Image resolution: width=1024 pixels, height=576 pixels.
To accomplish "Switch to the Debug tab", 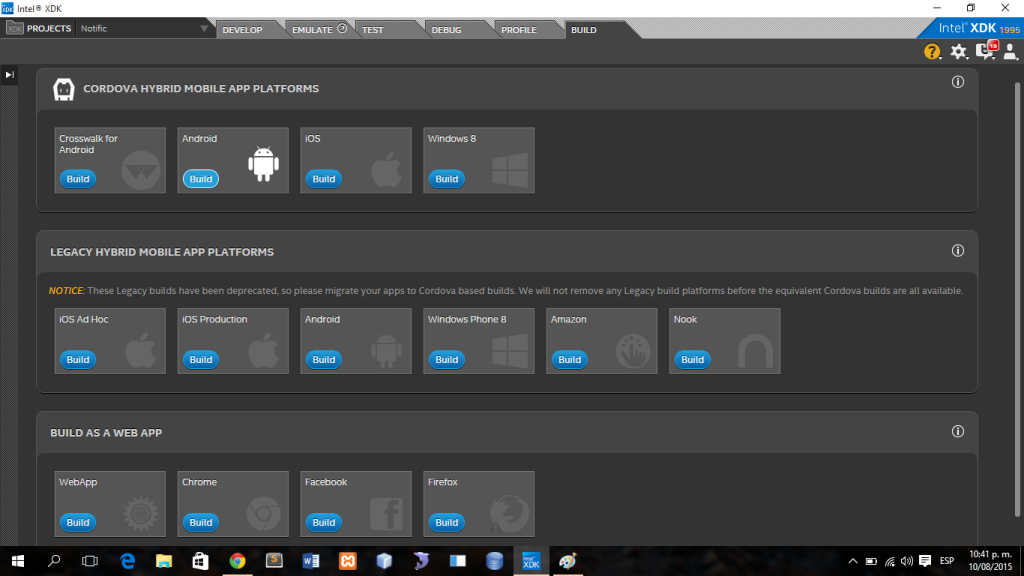I will coord(447,30).
